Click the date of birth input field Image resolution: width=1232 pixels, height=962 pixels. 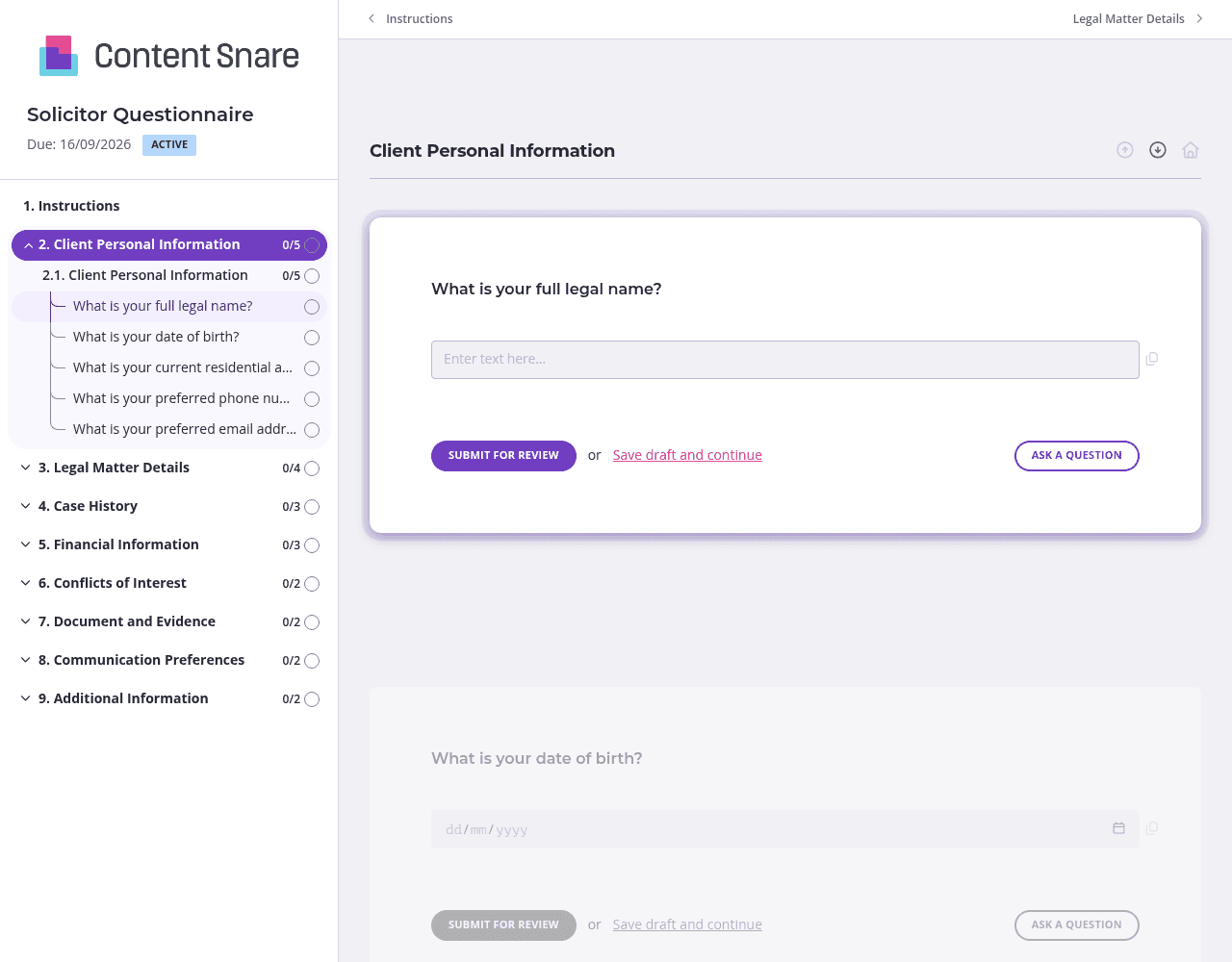point(785,829)
